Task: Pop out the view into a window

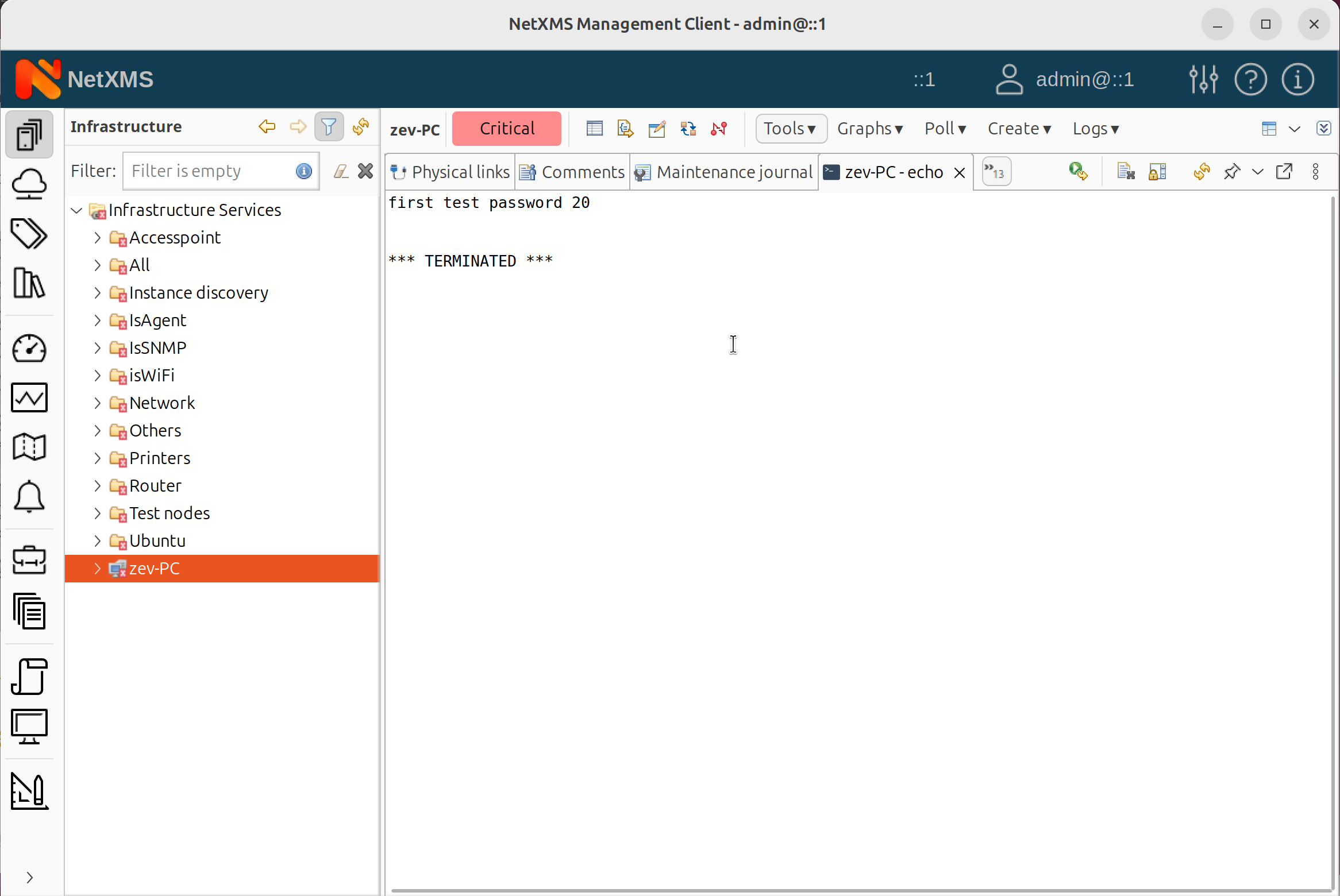Action: click(x=1284, y=171)
